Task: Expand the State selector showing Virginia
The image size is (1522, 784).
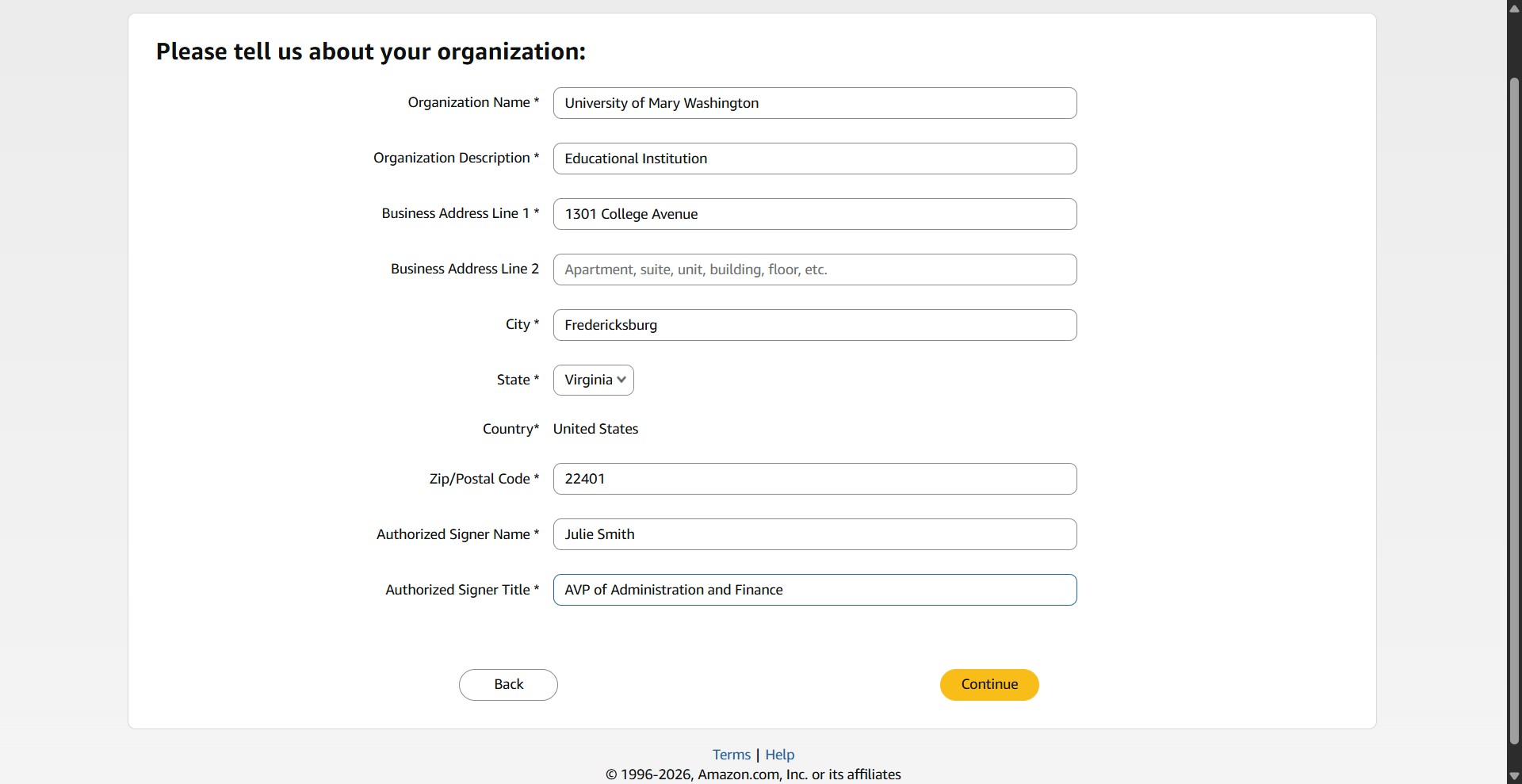Action: [592, 380]
